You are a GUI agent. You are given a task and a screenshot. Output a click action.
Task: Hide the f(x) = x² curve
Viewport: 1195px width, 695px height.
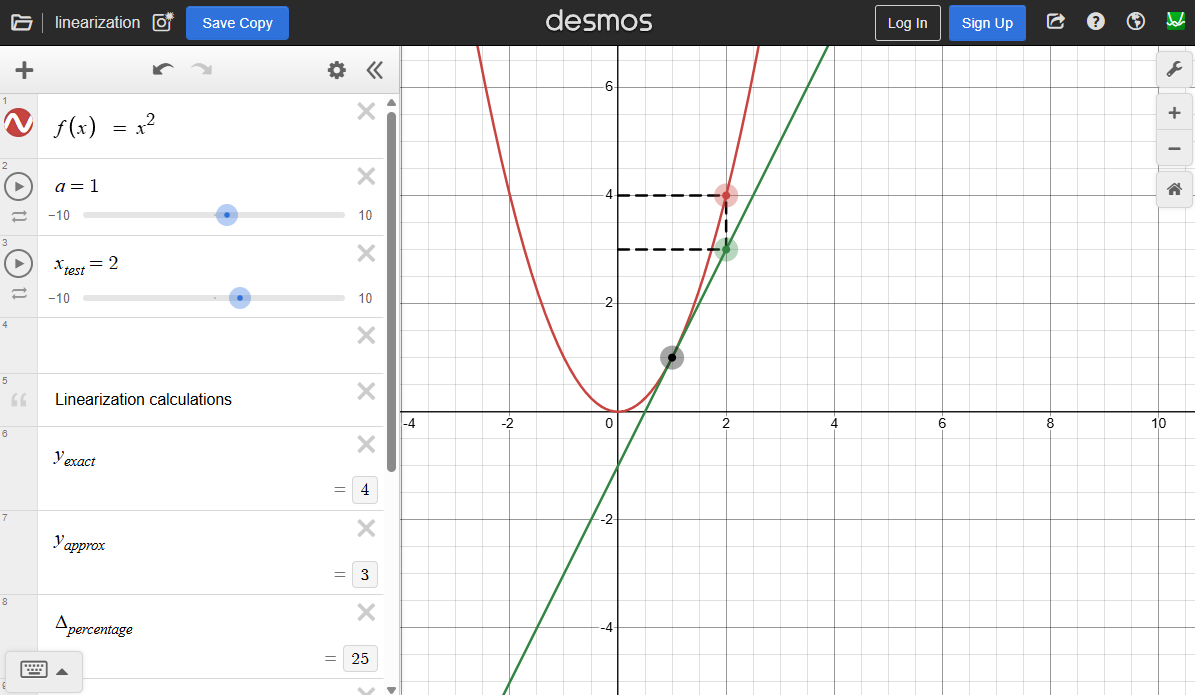point(19,124)
